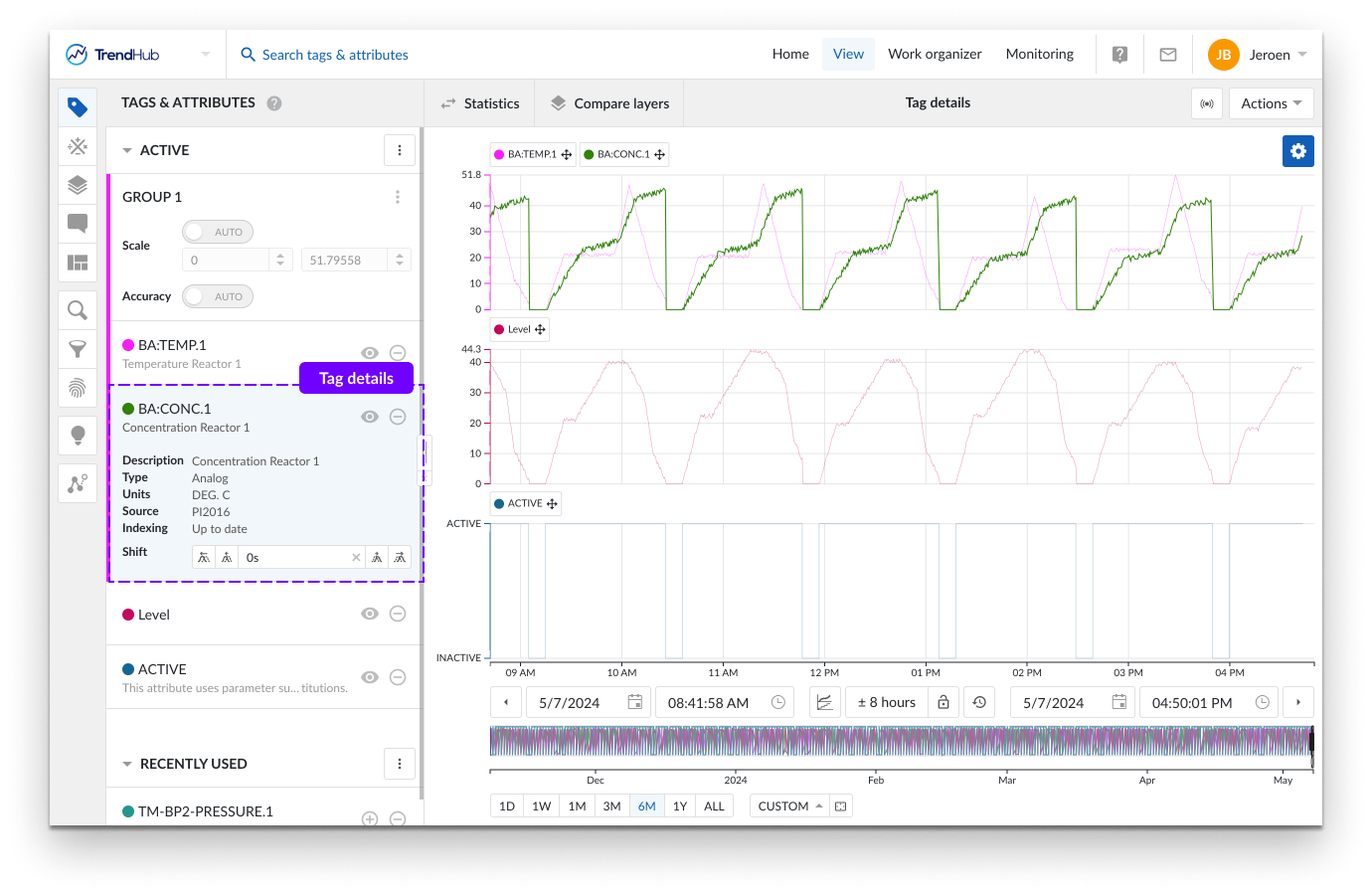Screen dimensions: 1372x895
Task: Open the filter funnel tool
Action: pos(78,349)
